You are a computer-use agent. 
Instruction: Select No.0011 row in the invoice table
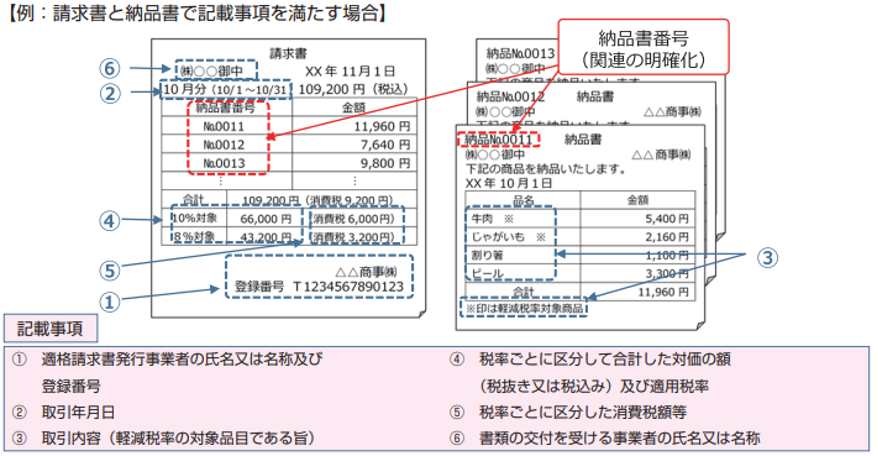(224, 127)
